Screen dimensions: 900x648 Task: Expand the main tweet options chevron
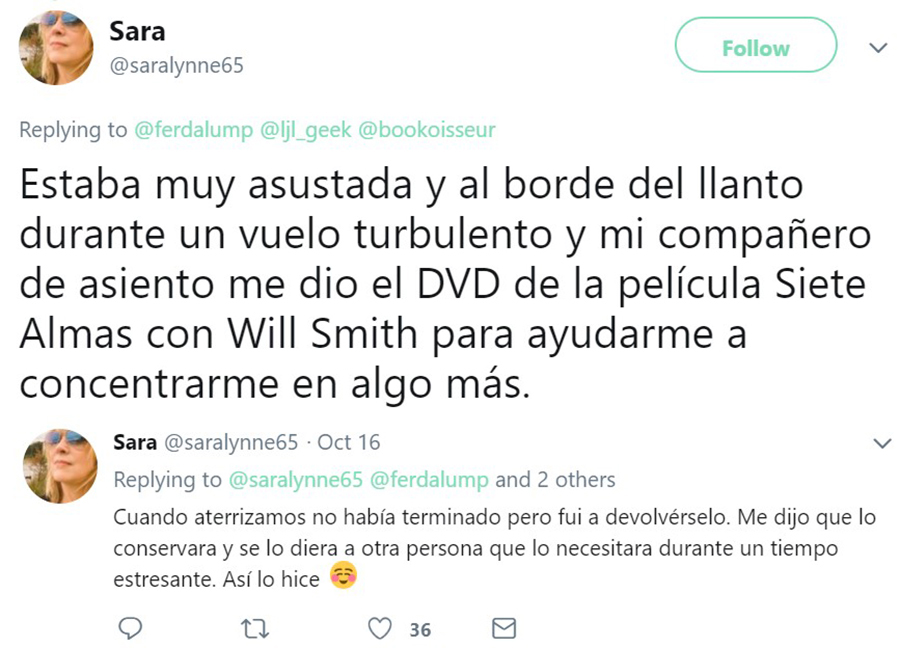click(x=878, y=48)
